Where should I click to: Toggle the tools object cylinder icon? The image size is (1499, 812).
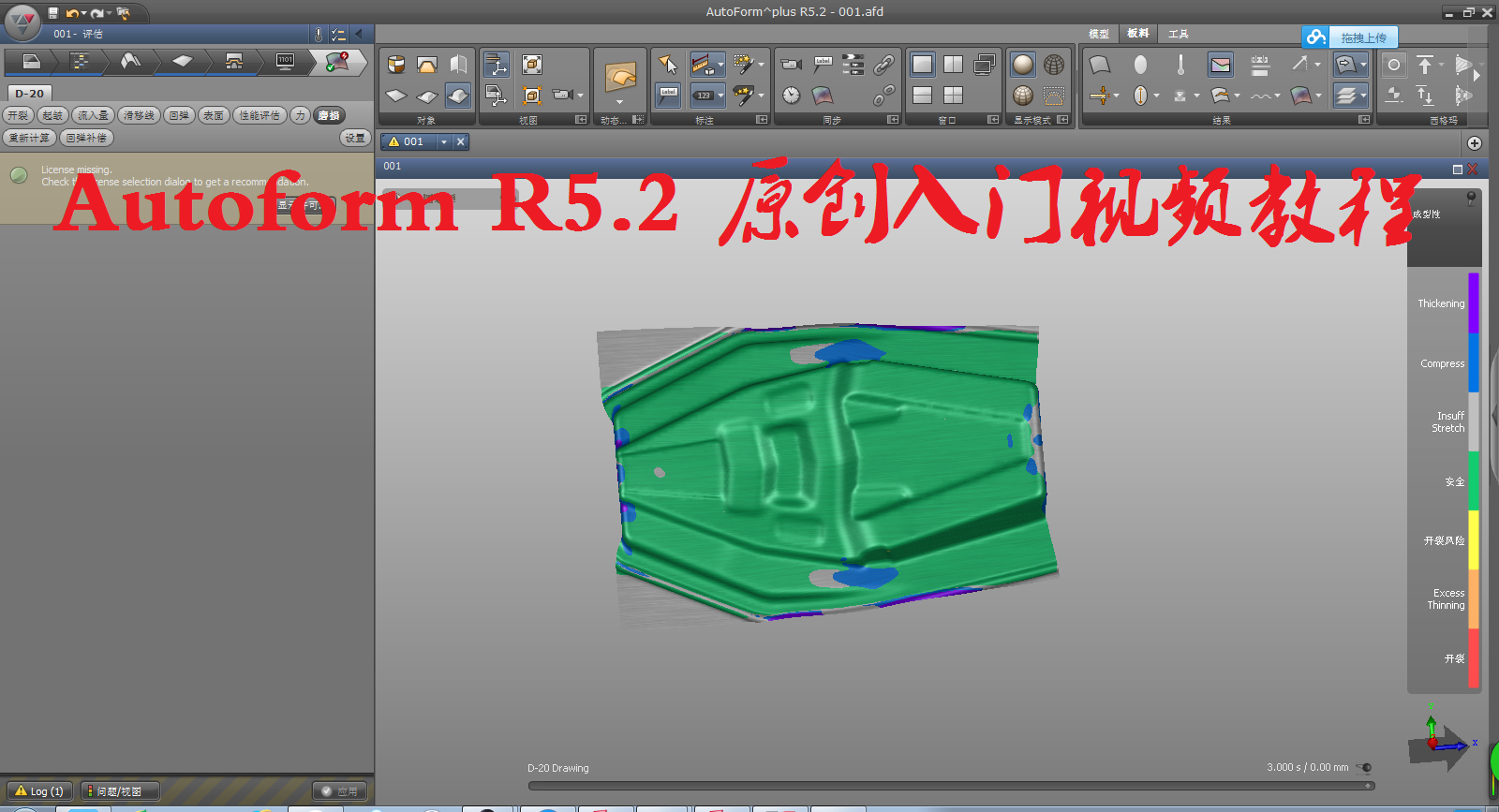(x=396, y=65)
